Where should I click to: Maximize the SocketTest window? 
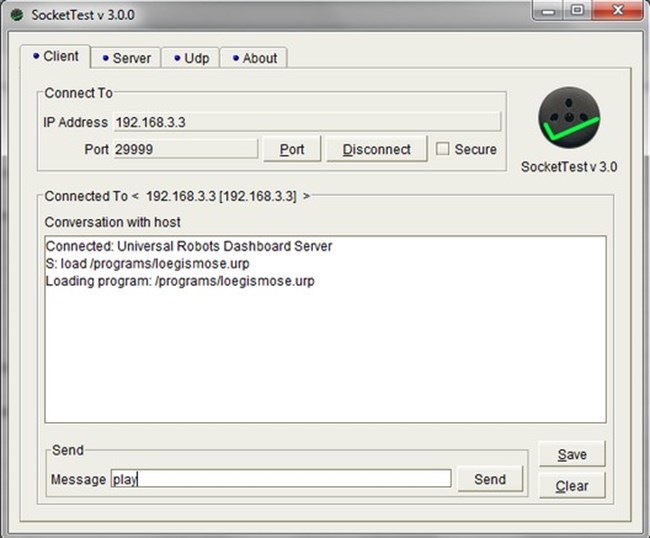point(577,12)
